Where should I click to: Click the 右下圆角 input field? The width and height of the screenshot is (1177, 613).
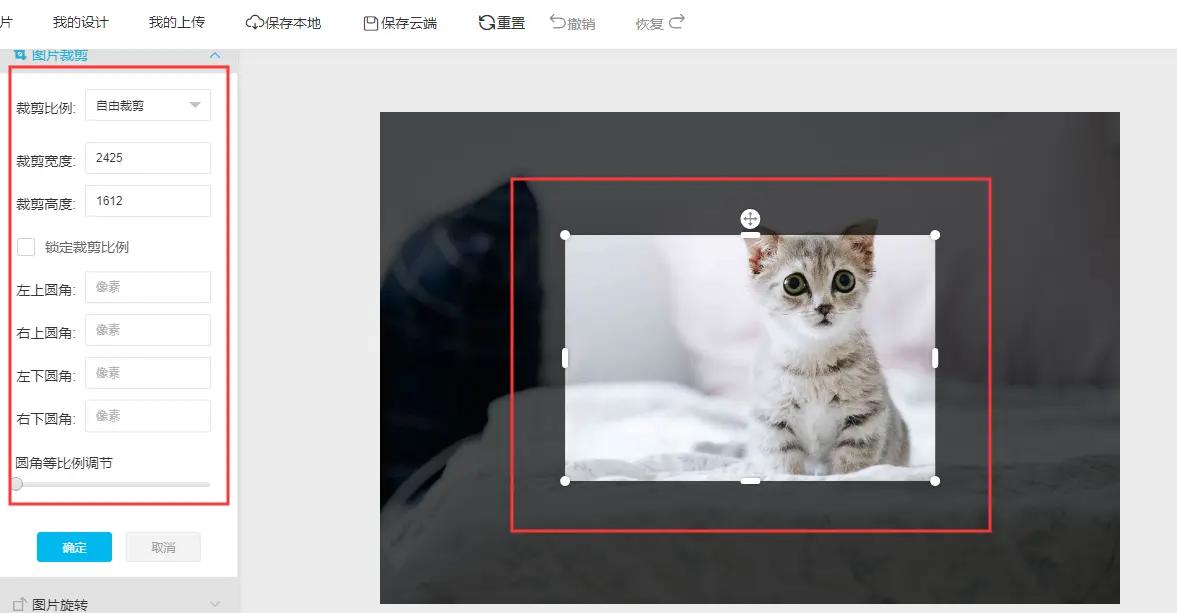pos(148,416)
